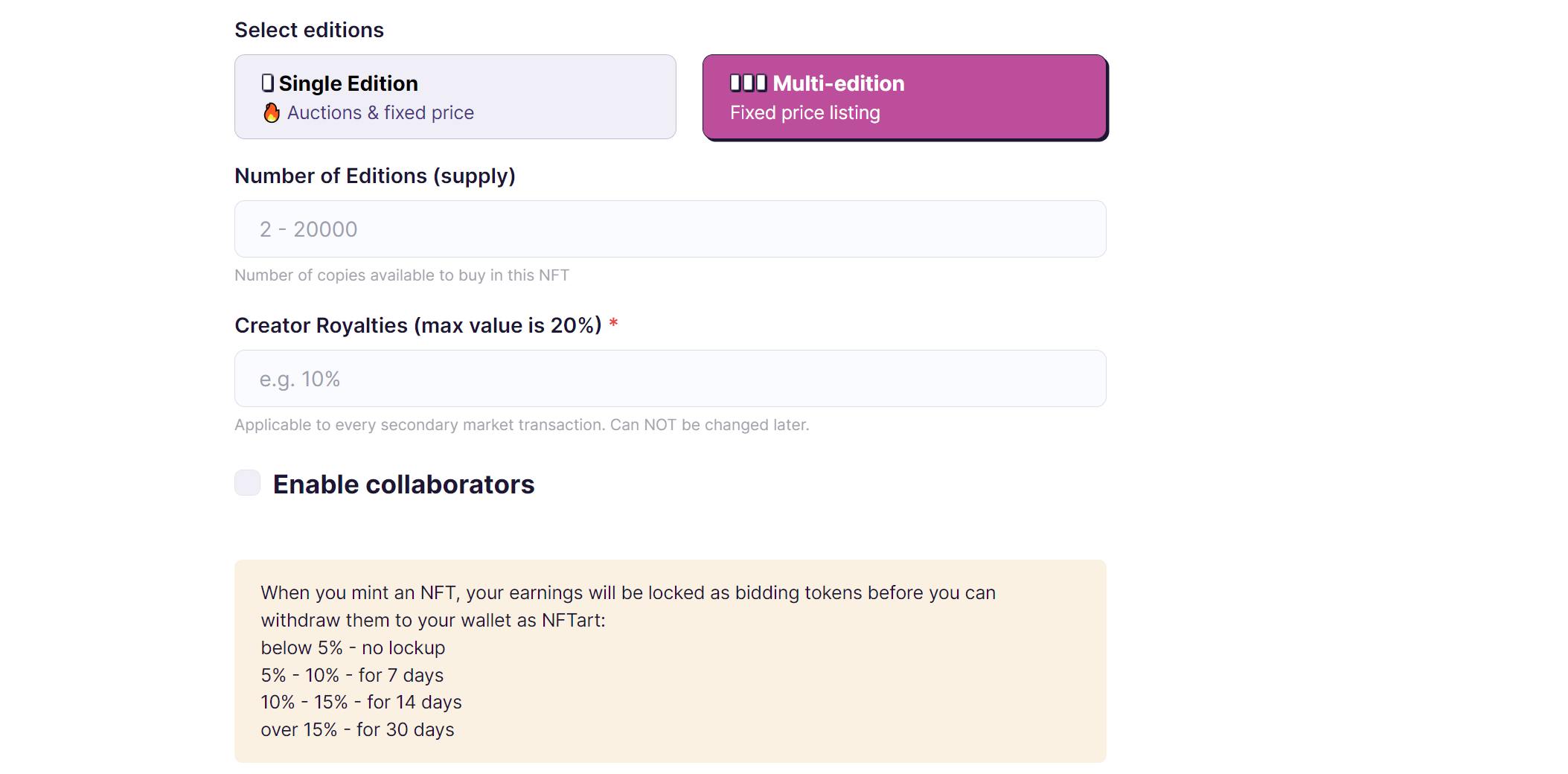1568x774 pixels.
Task: Click the single card icon beside Single Edition
Action: [x=268, y=83]
